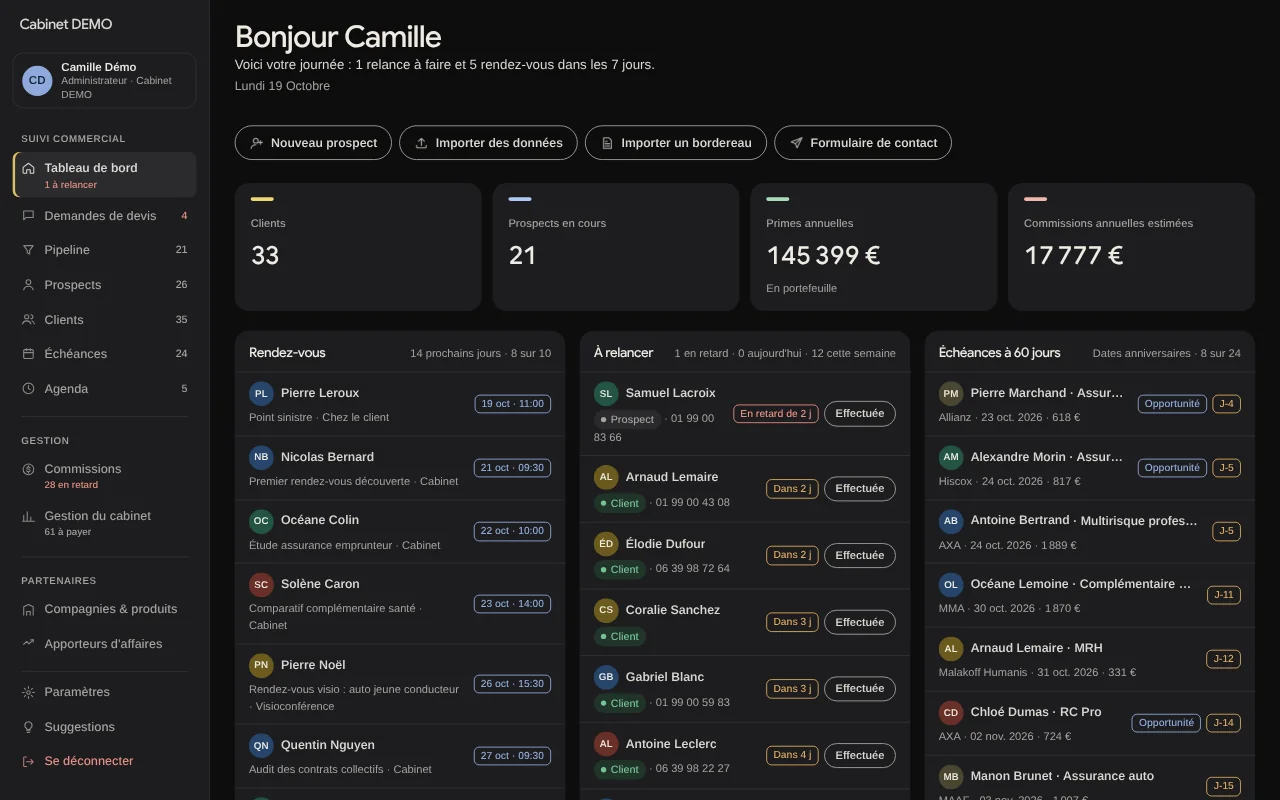Click the Opportunité tag for Chloé Dumas
This screenshot has width=1280, height=800.
[1166, 723]
